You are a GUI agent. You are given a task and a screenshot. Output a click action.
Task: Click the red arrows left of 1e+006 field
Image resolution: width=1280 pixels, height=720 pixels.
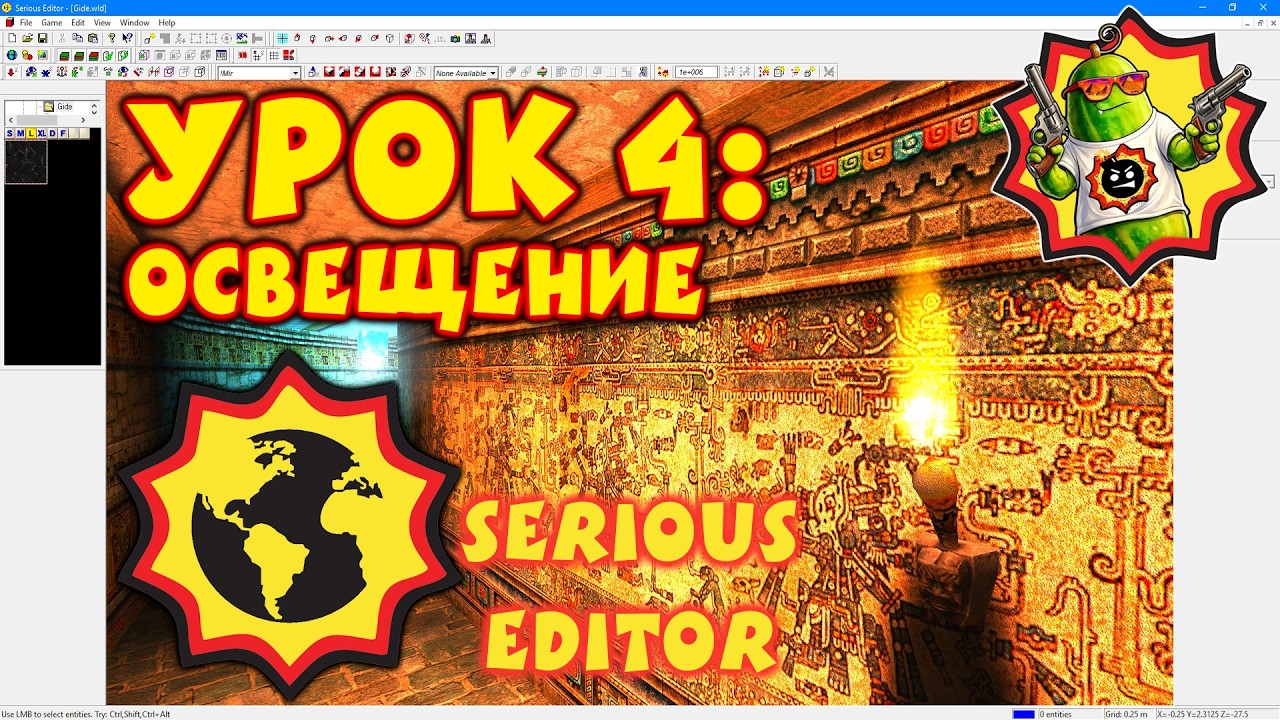(x=663, y=72)
